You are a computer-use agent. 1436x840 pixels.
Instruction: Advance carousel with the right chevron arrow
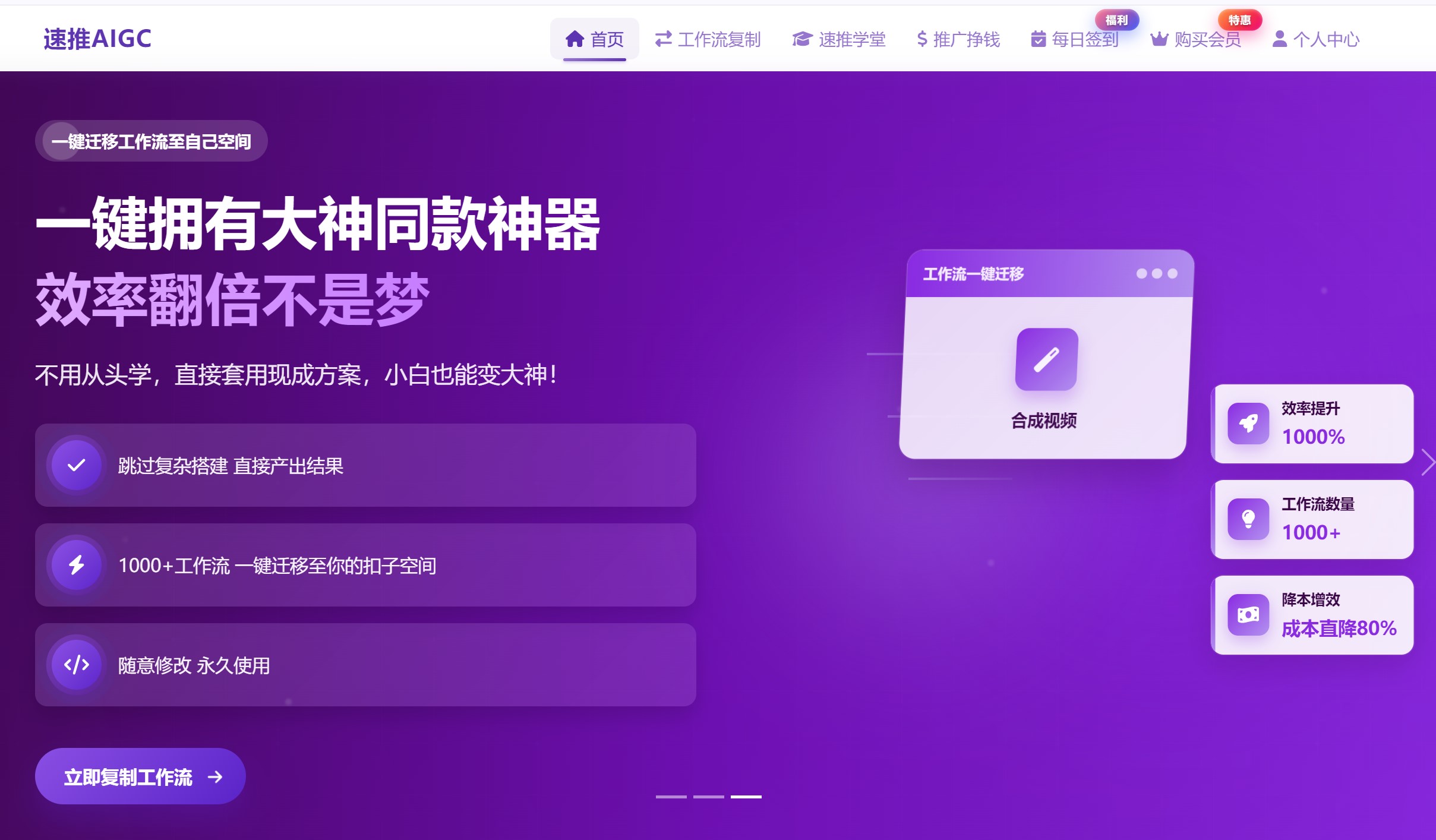pos(1427,462)
